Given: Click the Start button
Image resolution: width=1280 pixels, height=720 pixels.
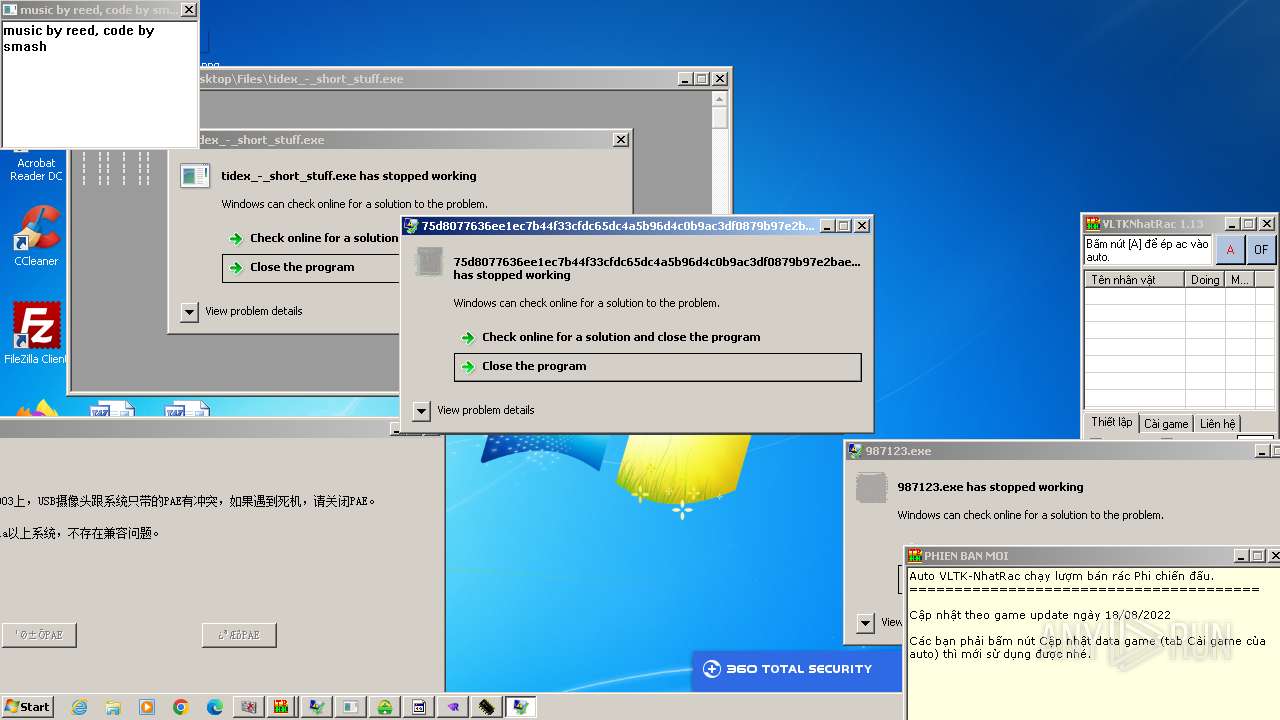Looking at the screenshot, I should click(28, 707).
